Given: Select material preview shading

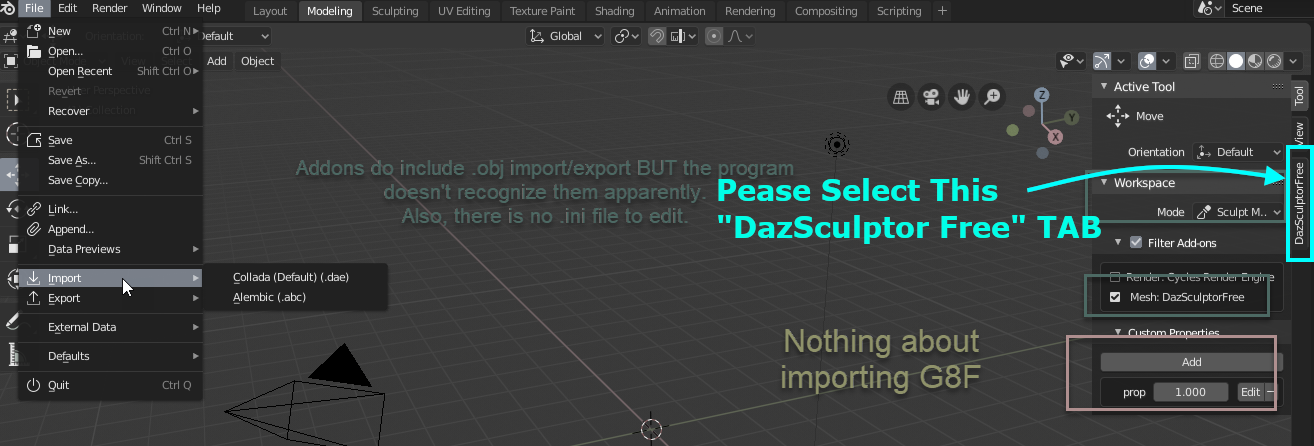Looking at the screenshot, I should coord(1255,61).
